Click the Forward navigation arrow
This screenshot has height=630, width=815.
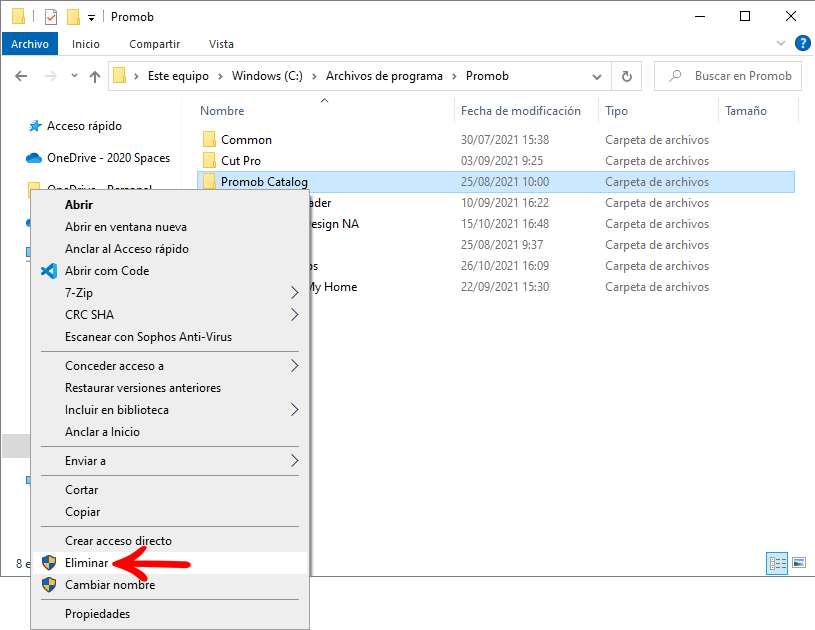point(50,76)
